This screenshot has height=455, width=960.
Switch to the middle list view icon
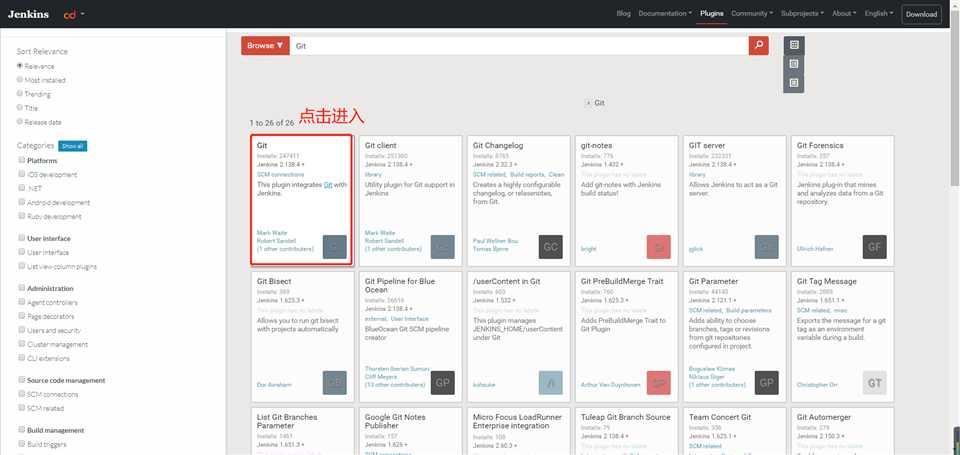pos(794,64)
